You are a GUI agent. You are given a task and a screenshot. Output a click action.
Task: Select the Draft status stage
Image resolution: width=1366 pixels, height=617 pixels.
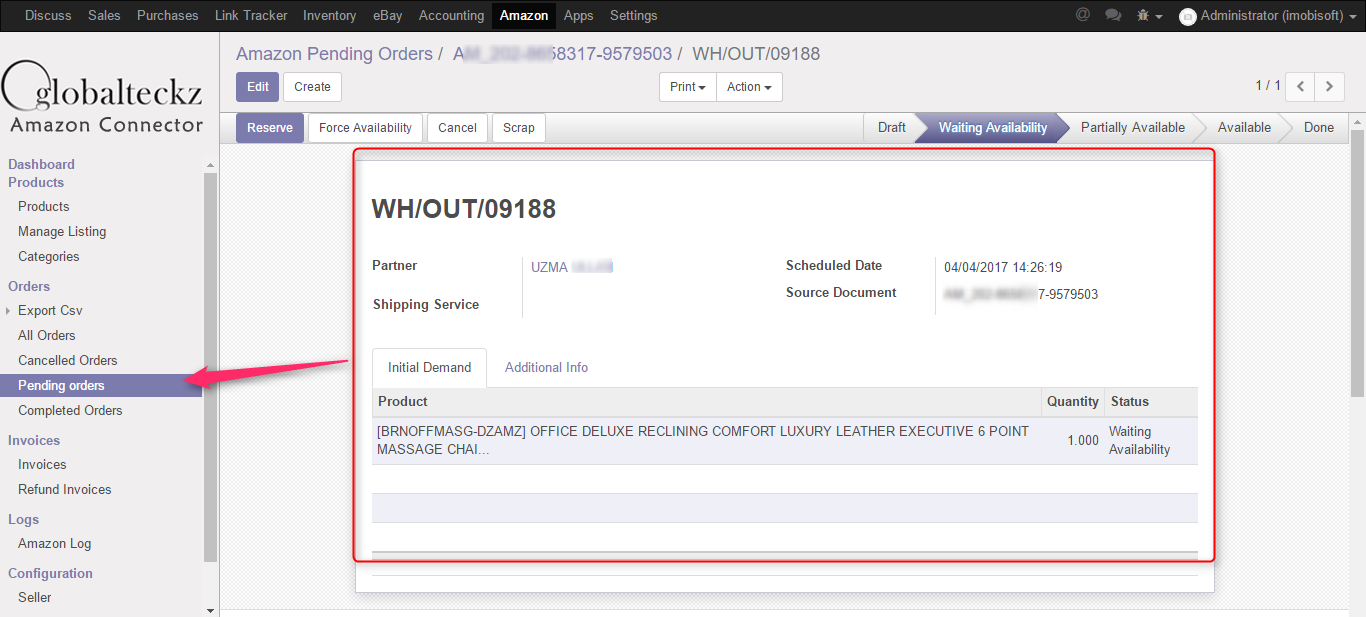pos(891,127)
